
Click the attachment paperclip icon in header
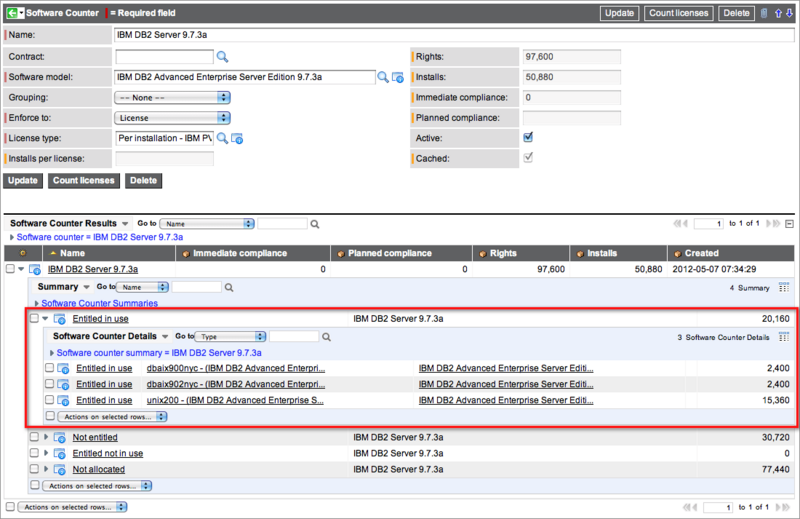(764, 13)
